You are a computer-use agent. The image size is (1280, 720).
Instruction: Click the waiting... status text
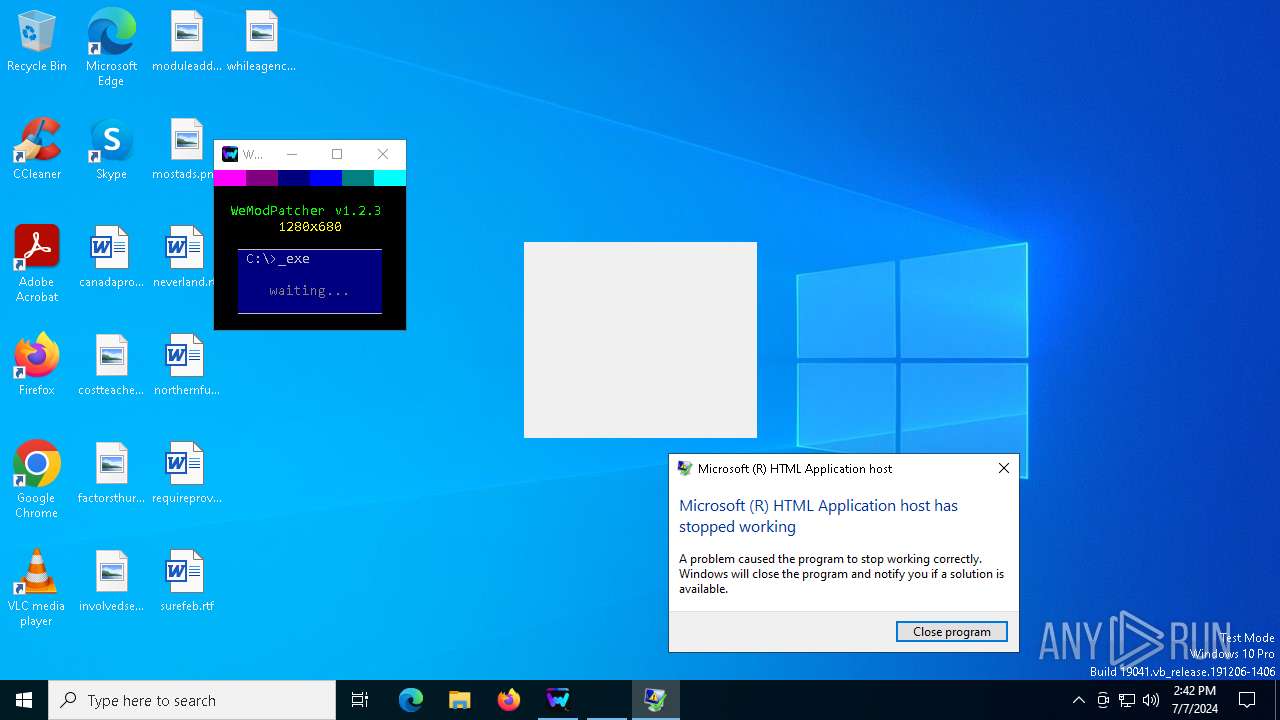click(x=310, y=291)
